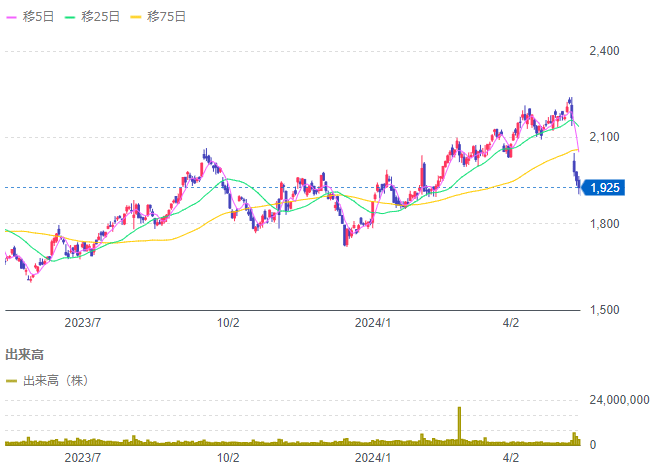Click the 1,800 price axis label
This screenshot has width=657, height=472.
coord(606,224)
